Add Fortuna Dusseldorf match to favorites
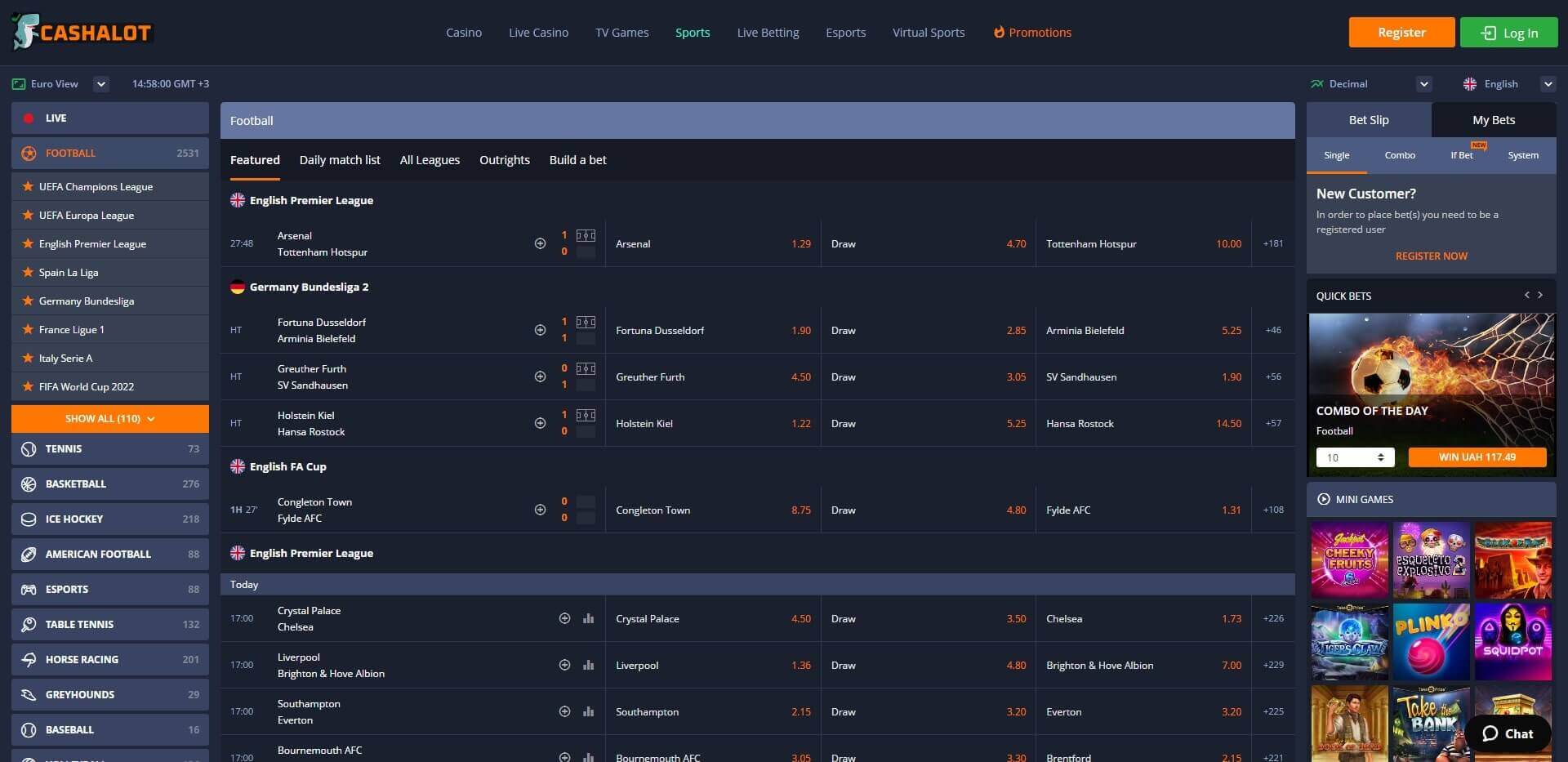 coord(540,330)
